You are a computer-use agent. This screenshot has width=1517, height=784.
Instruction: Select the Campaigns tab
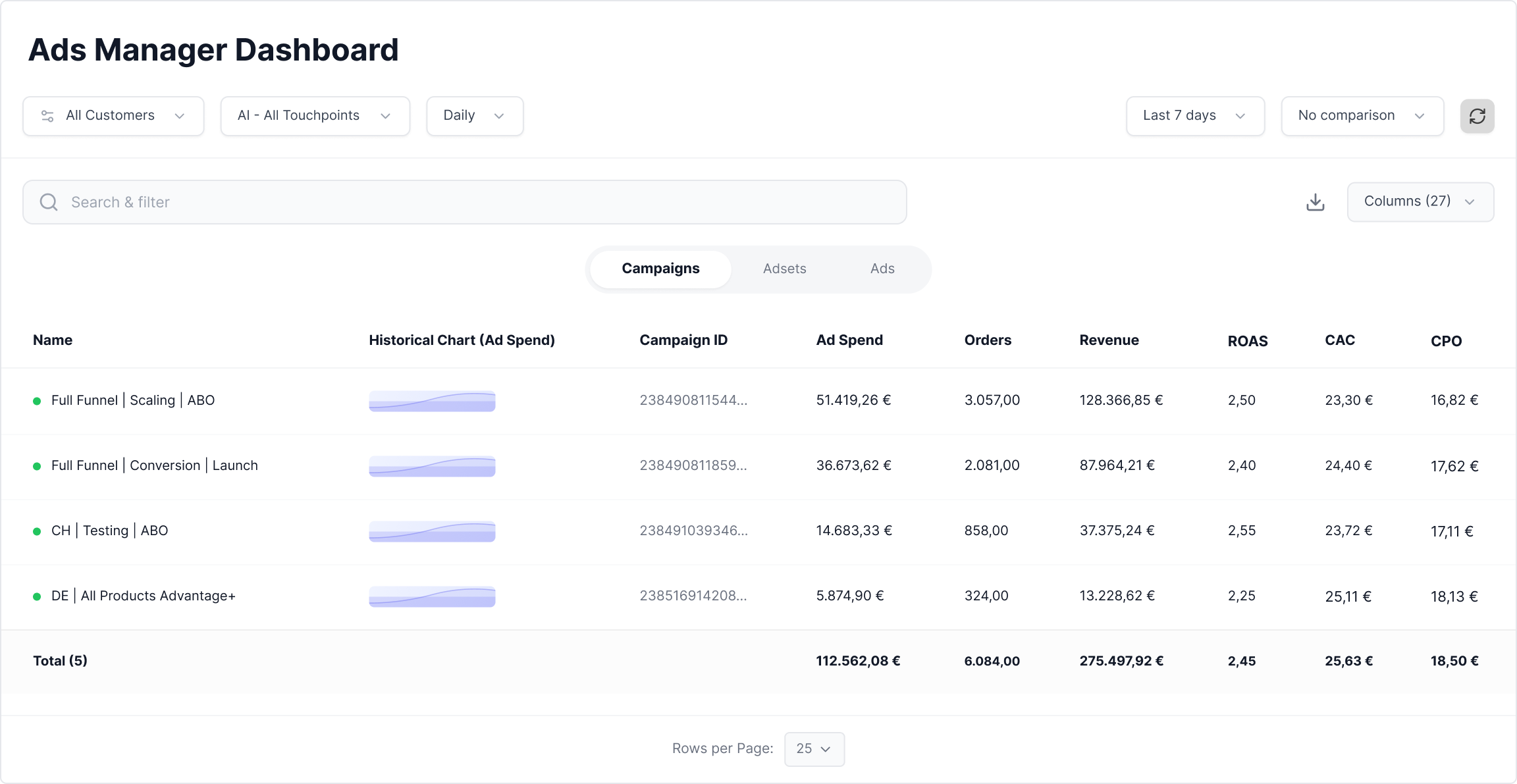coord(660,269)
